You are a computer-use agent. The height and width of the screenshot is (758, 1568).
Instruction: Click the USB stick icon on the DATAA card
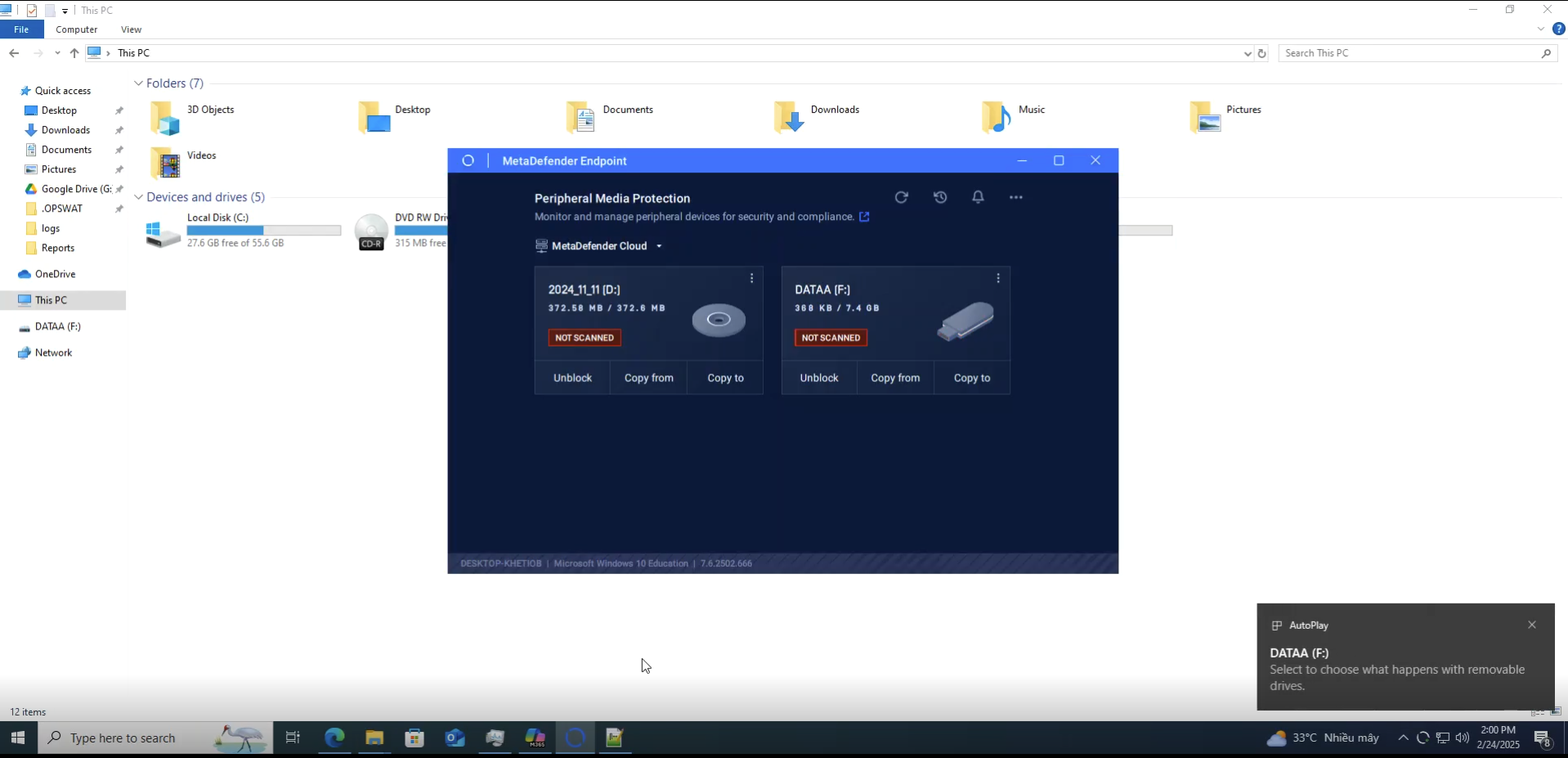[965, 321]
